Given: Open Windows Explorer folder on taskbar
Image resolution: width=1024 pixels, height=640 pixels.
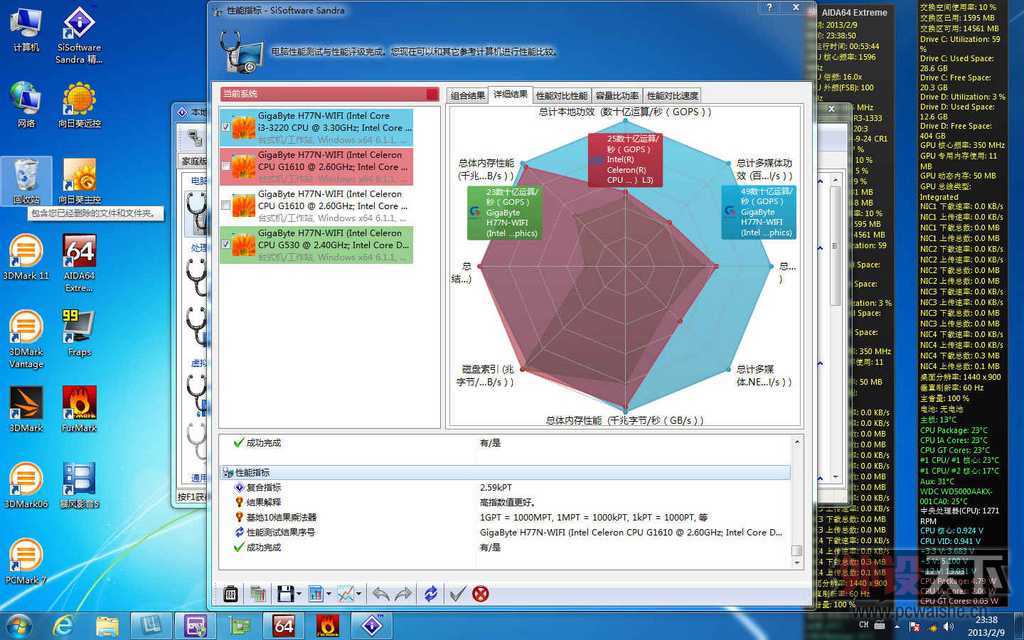Looking at the screenshot, I should [107, 626].
